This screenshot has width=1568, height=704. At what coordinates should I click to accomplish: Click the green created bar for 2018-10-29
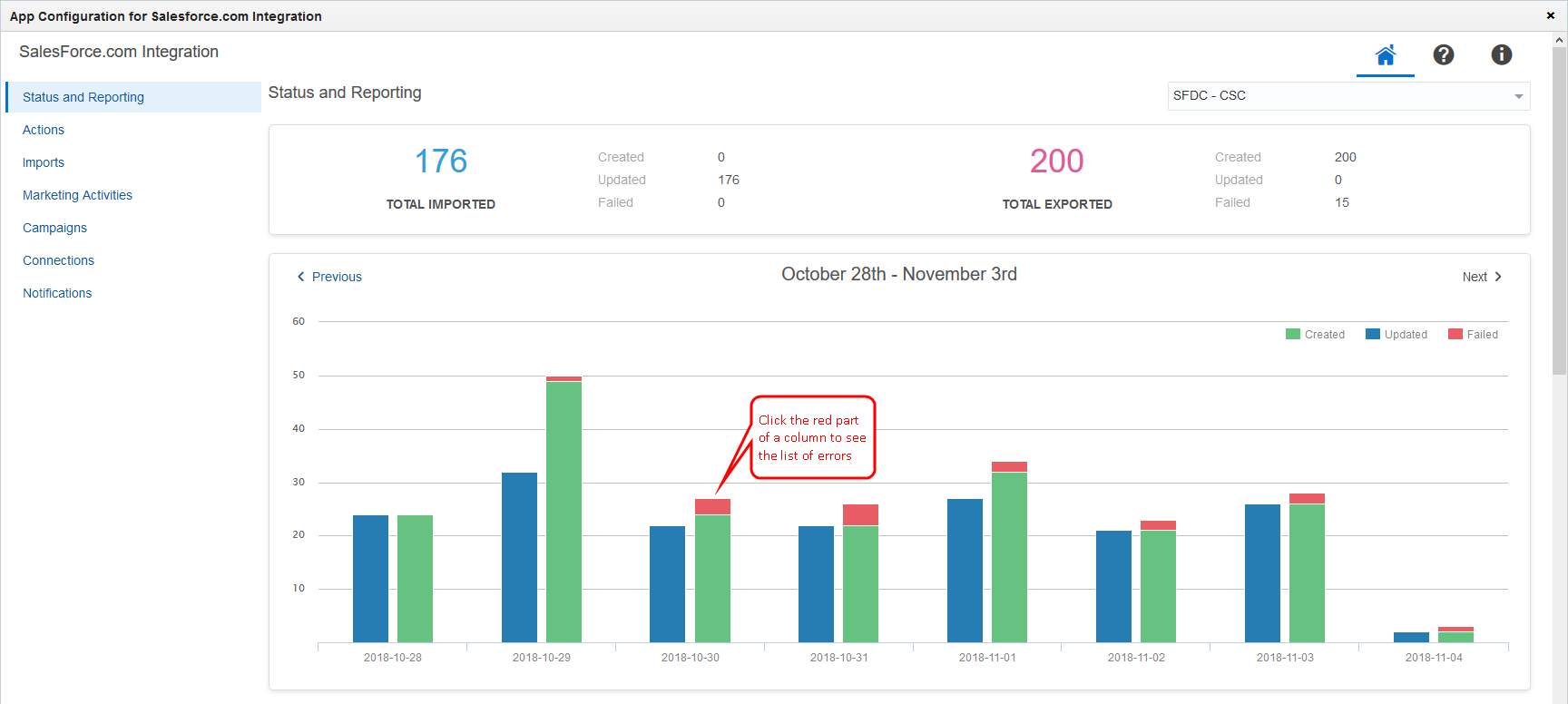(563, 512)
